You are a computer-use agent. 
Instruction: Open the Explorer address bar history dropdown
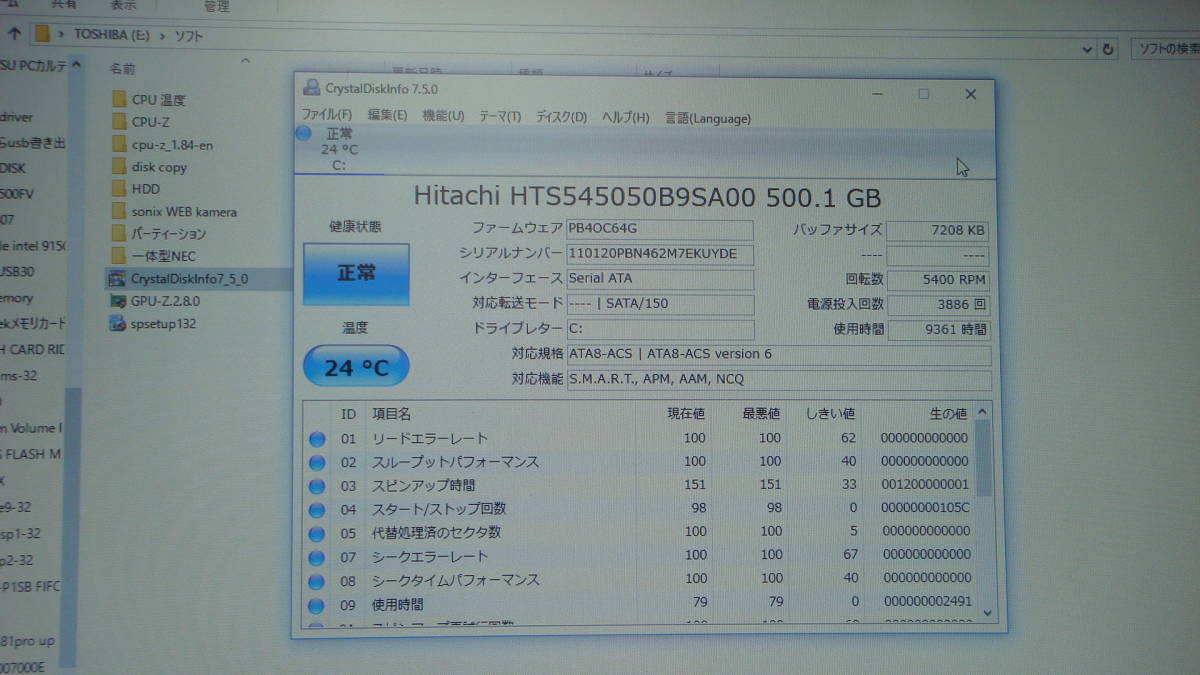pos(1088,49)
